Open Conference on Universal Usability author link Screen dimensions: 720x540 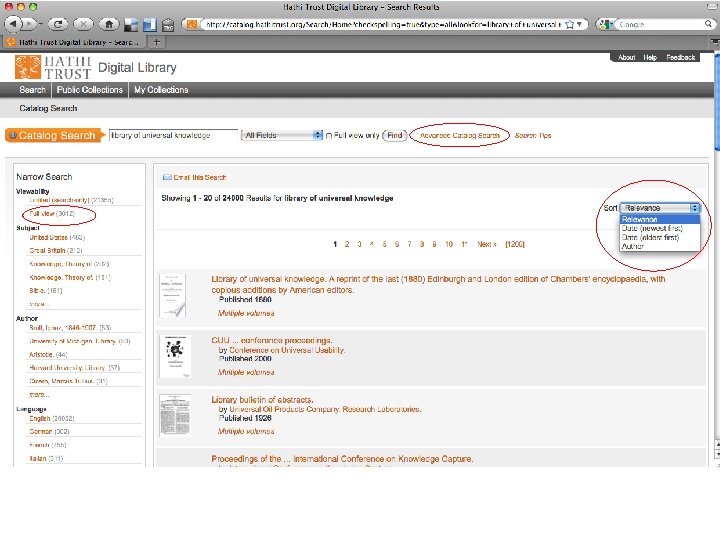point(287,350)
